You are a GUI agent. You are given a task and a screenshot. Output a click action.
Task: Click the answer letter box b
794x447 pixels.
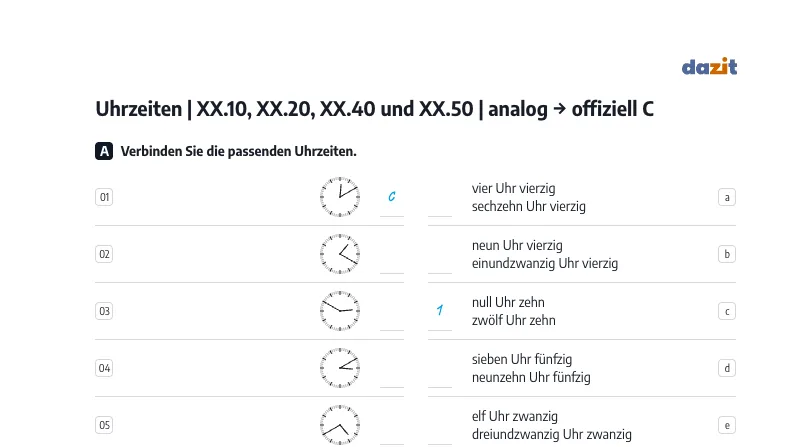point(727,254)
